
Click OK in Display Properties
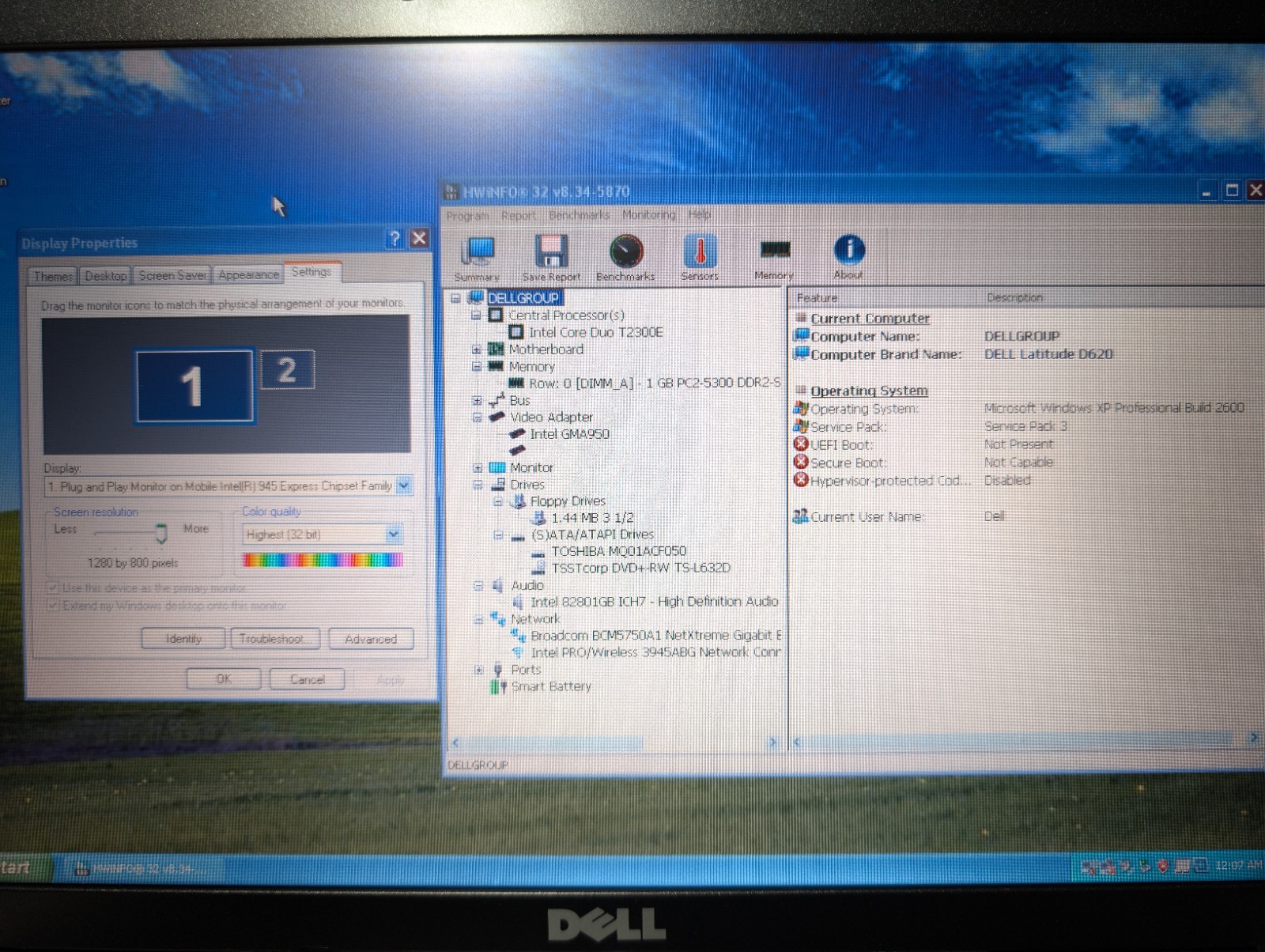click(x=224, y=679)
